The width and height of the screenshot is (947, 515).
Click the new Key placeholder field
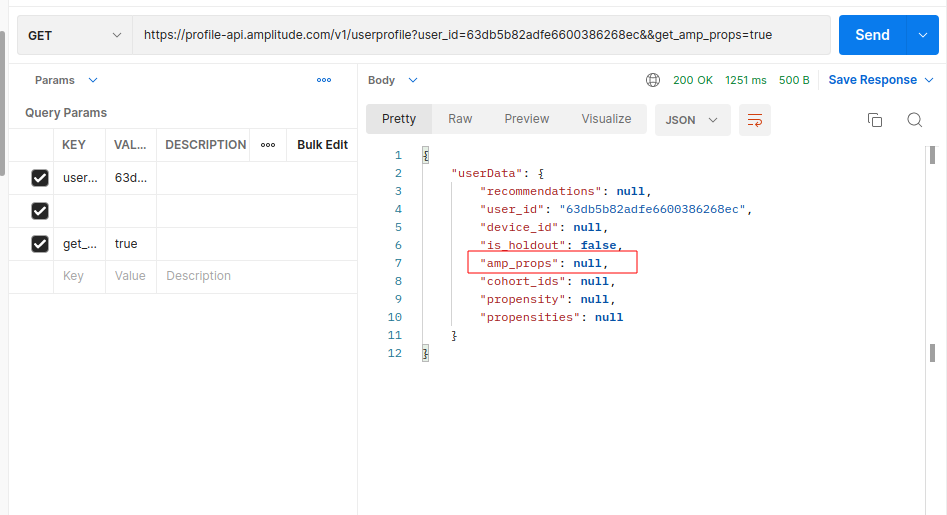79,276
